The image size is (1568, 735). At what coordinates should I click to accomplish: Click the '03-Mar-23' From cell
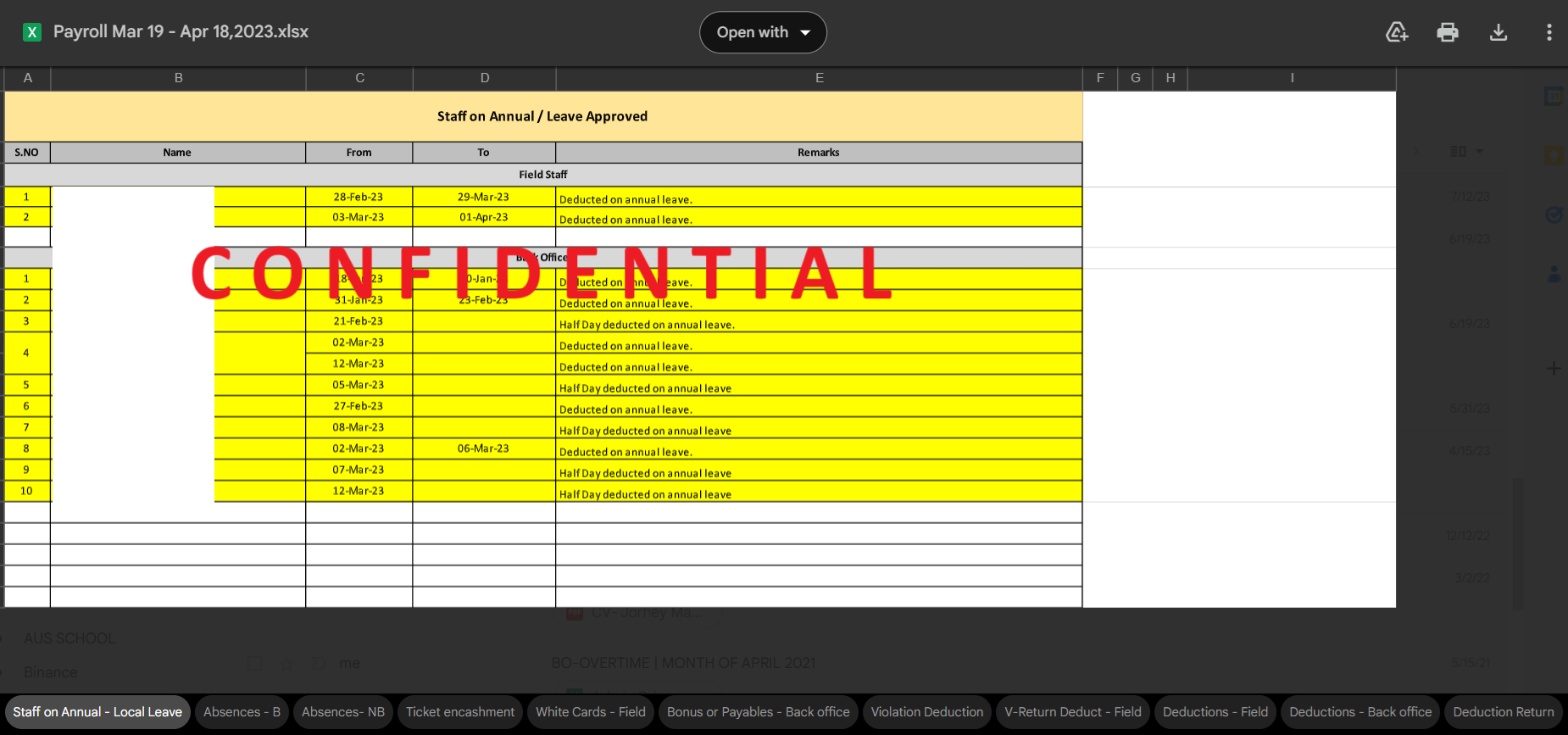click(x=359, y=217)
